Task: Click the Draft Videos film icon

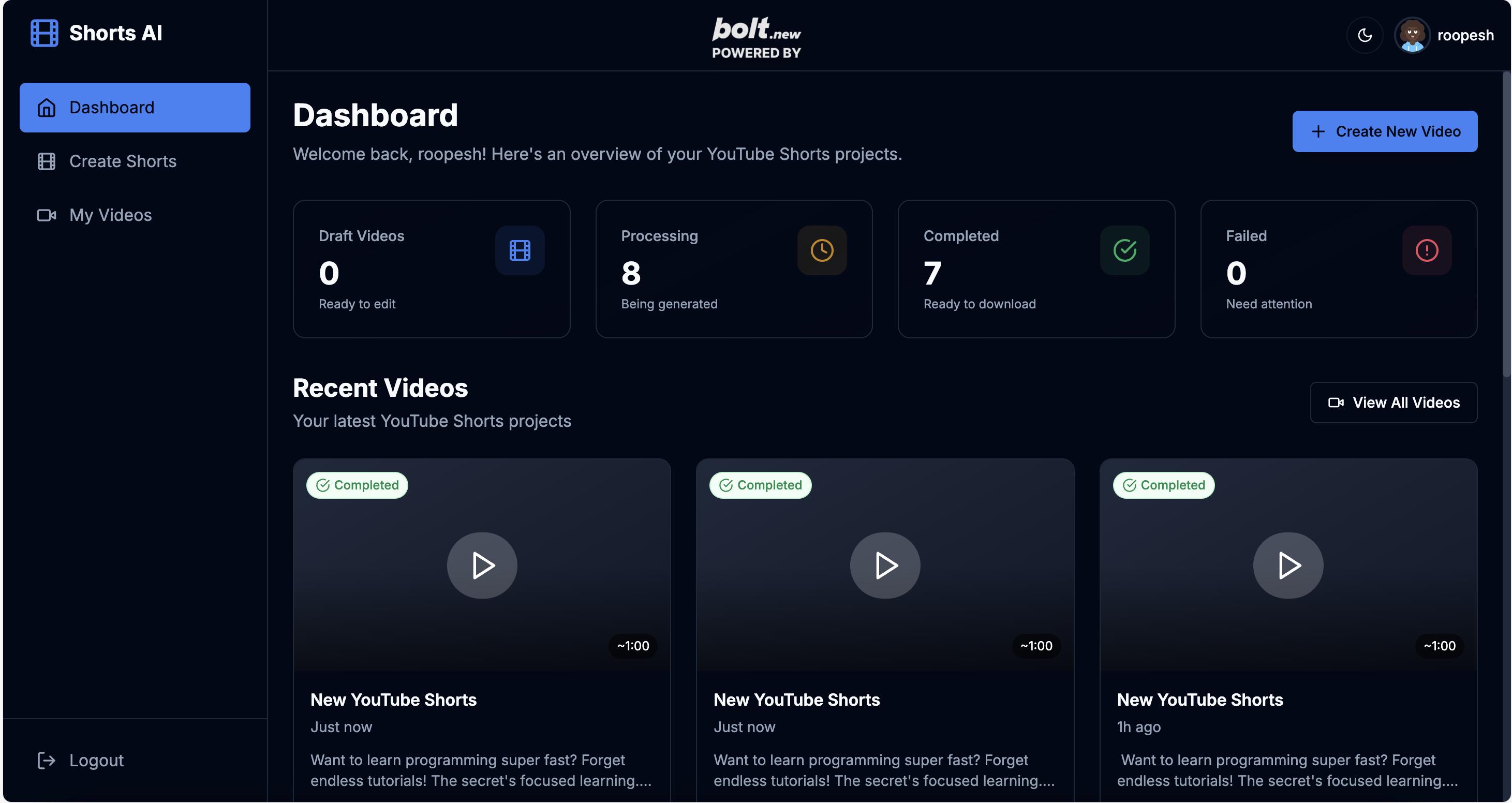Action: click(520, 250)
